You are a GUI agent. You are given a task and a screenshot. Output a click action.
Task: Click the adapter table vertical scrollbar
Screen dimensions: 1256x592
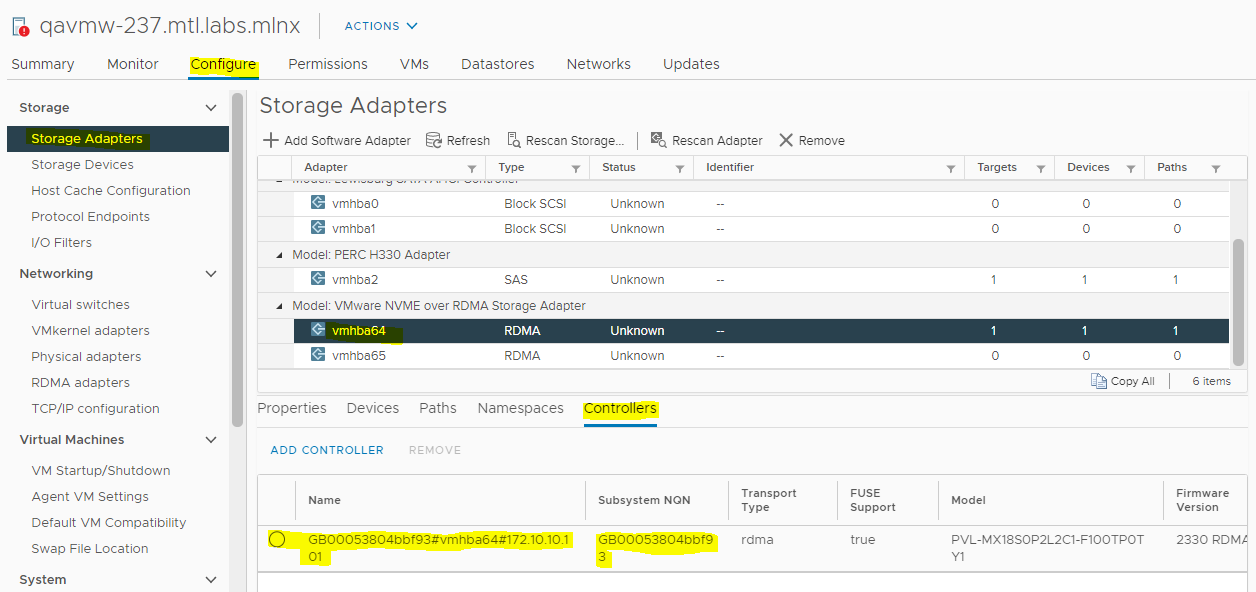coord(1239,303)
